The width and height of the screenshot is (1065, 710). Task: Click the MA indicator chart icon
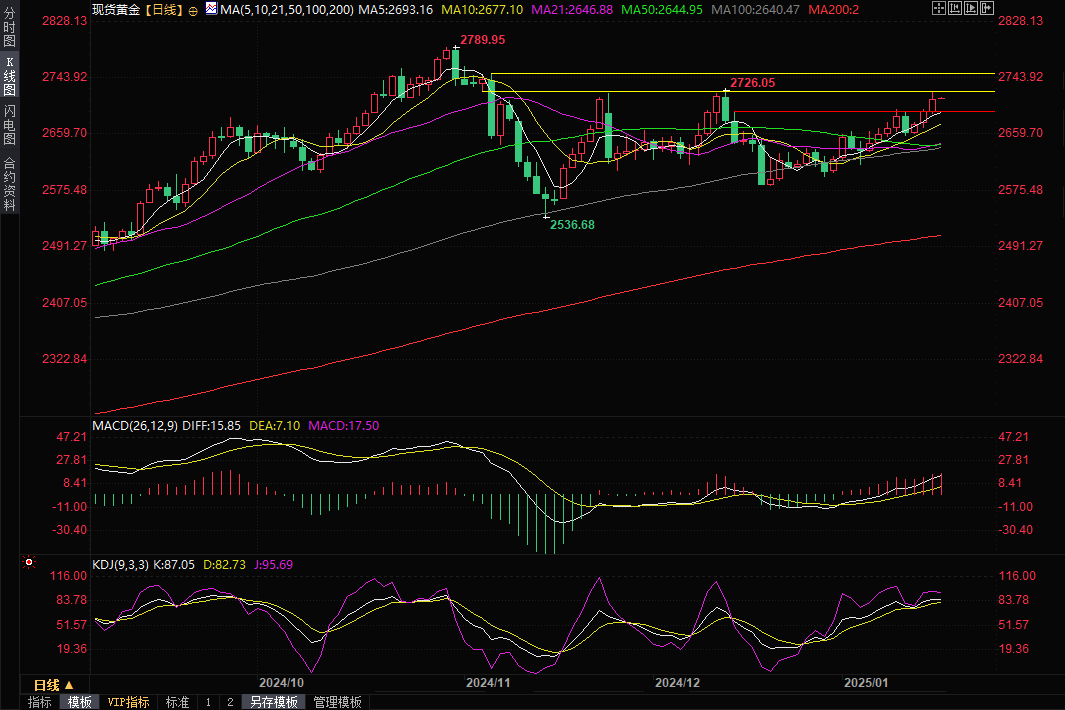click(209, 9)
